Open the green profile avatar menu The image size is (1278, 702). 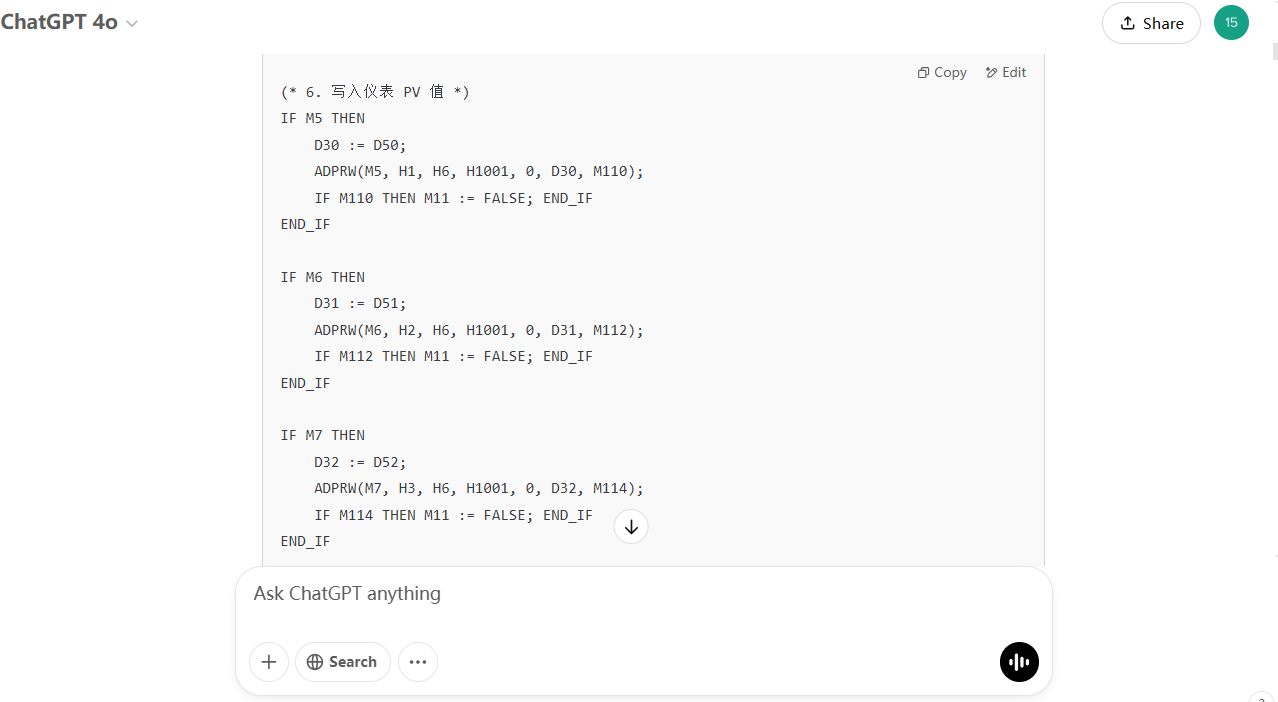tap(1231, 23)
